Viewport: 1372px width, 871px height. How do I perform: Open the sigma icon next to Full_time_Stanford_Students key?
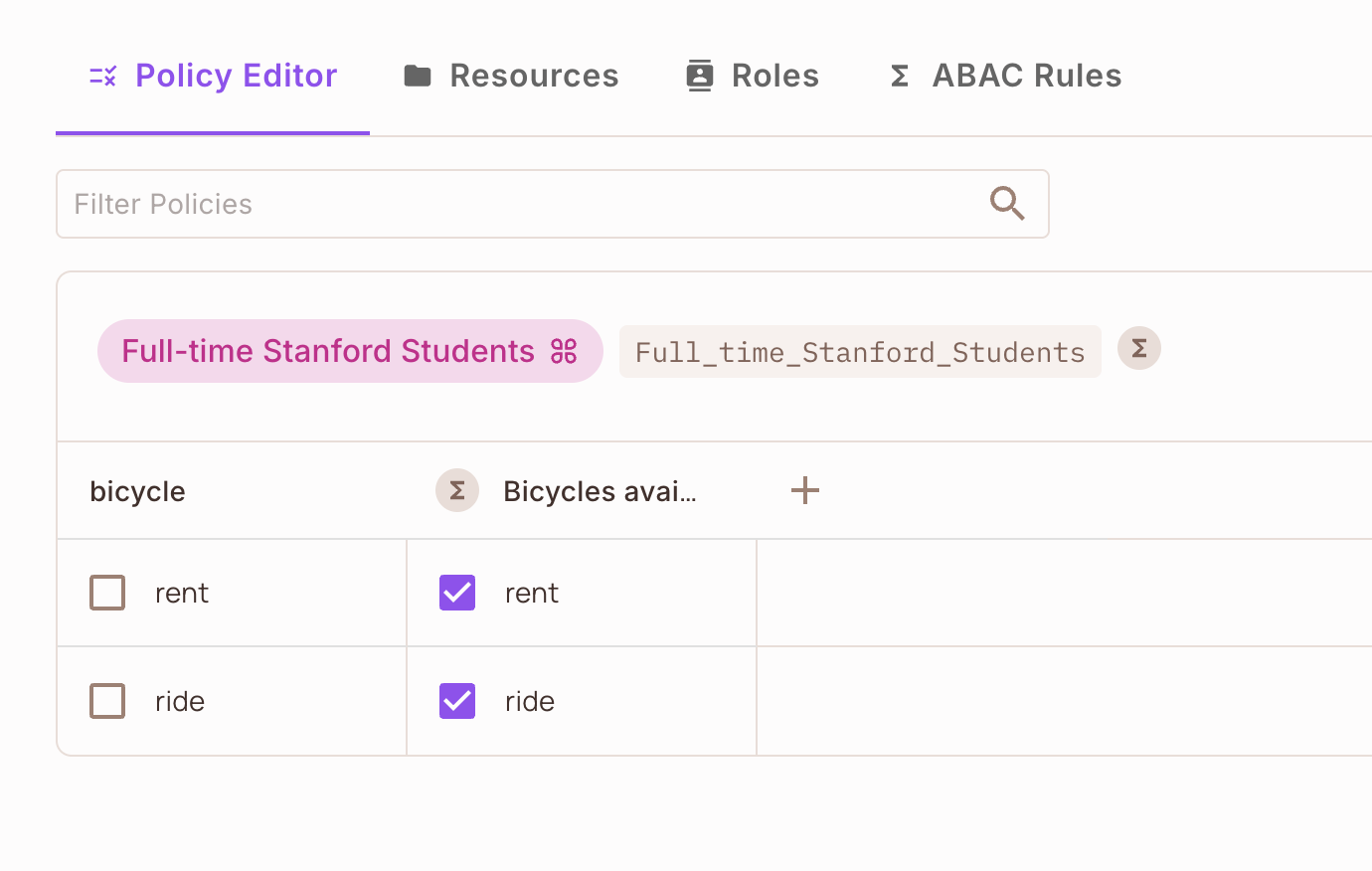click(1138, 348)
